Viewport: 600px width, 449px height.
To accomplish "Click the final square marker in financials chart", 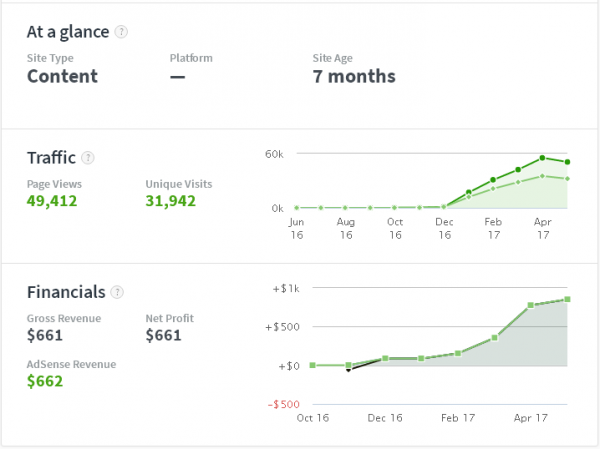I will coord(567,299).
